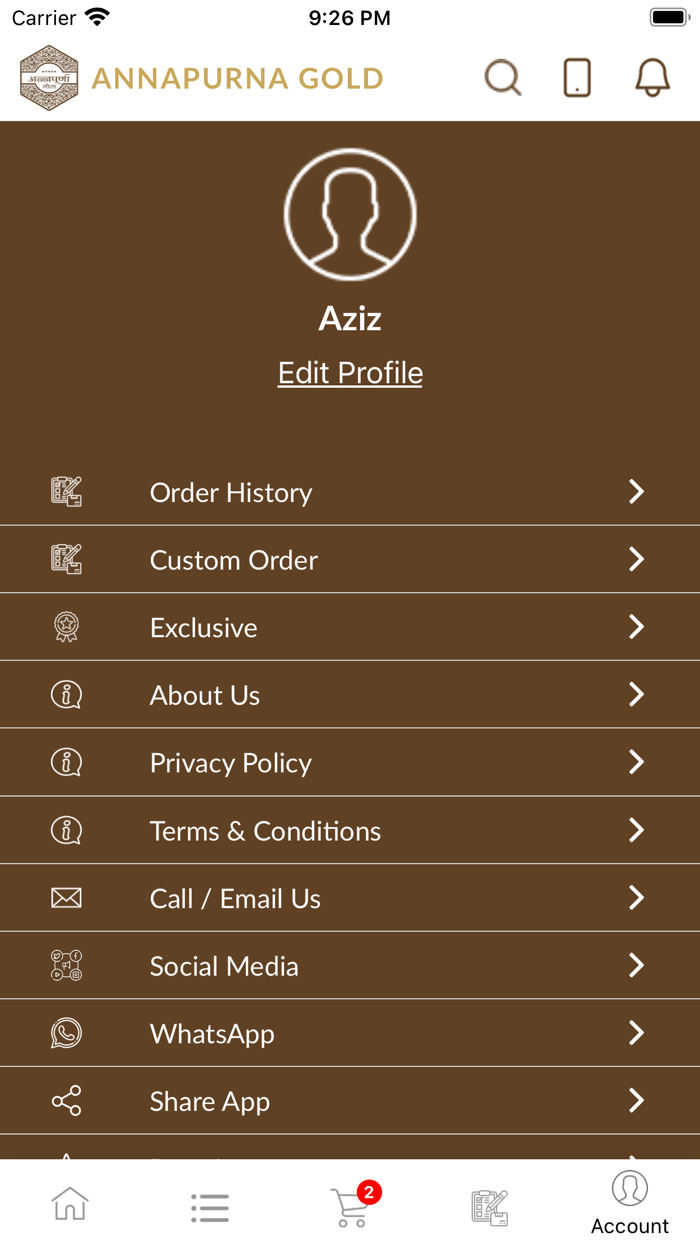Open the order clipboard icon in bottom bar
Image resolution: width=700 pixels, height=1244 pixels.
490,1207
